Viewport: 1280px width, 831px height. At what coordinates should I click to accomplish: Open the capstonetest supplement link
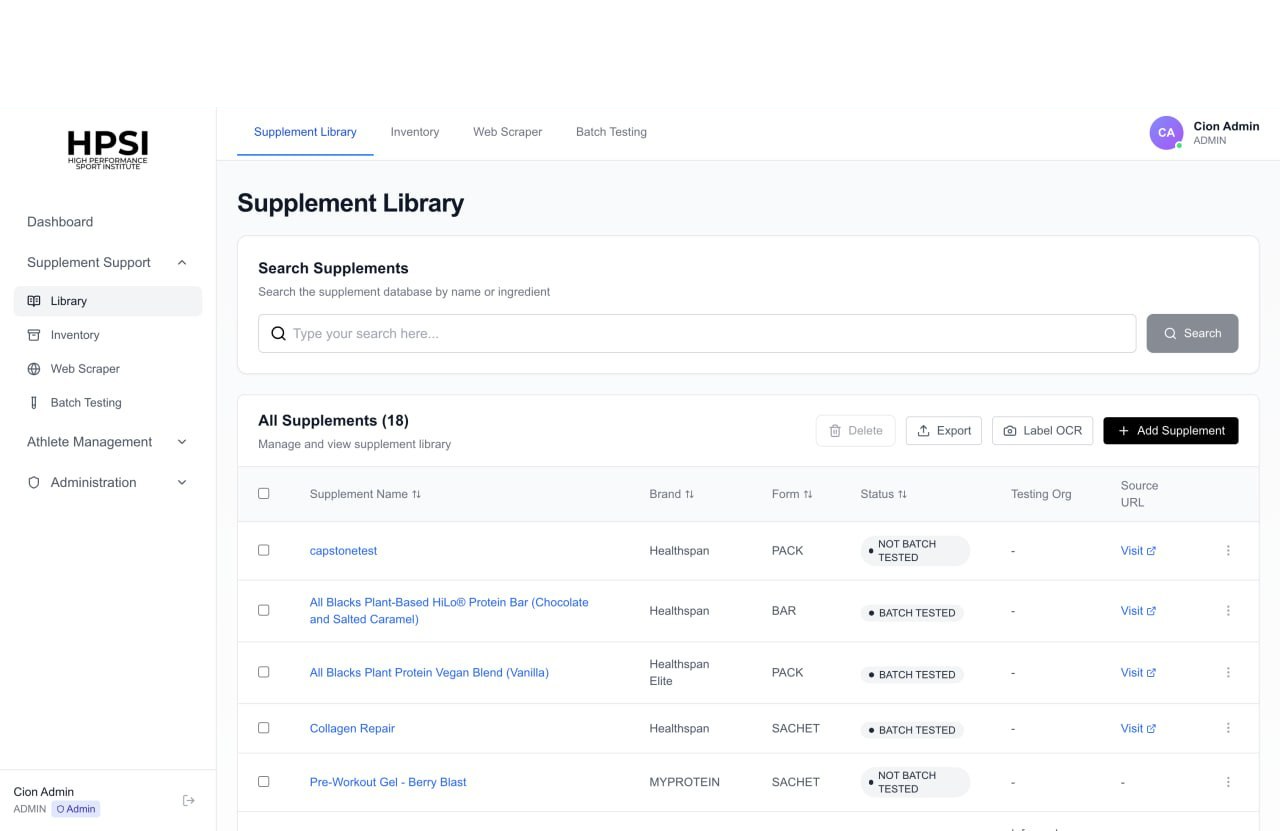point(343,551)
